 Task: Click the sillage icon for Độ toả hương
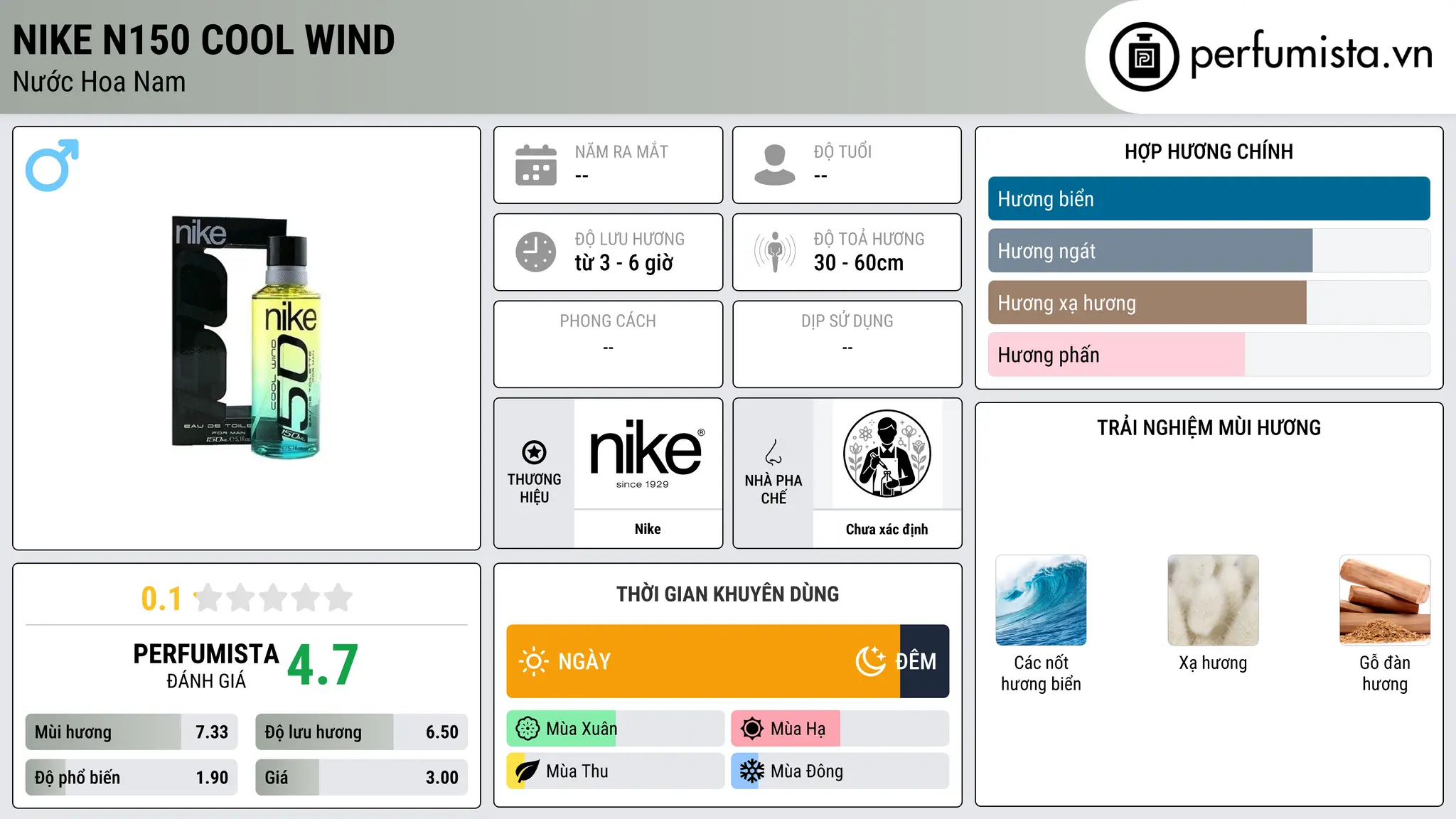pos(775,252)
